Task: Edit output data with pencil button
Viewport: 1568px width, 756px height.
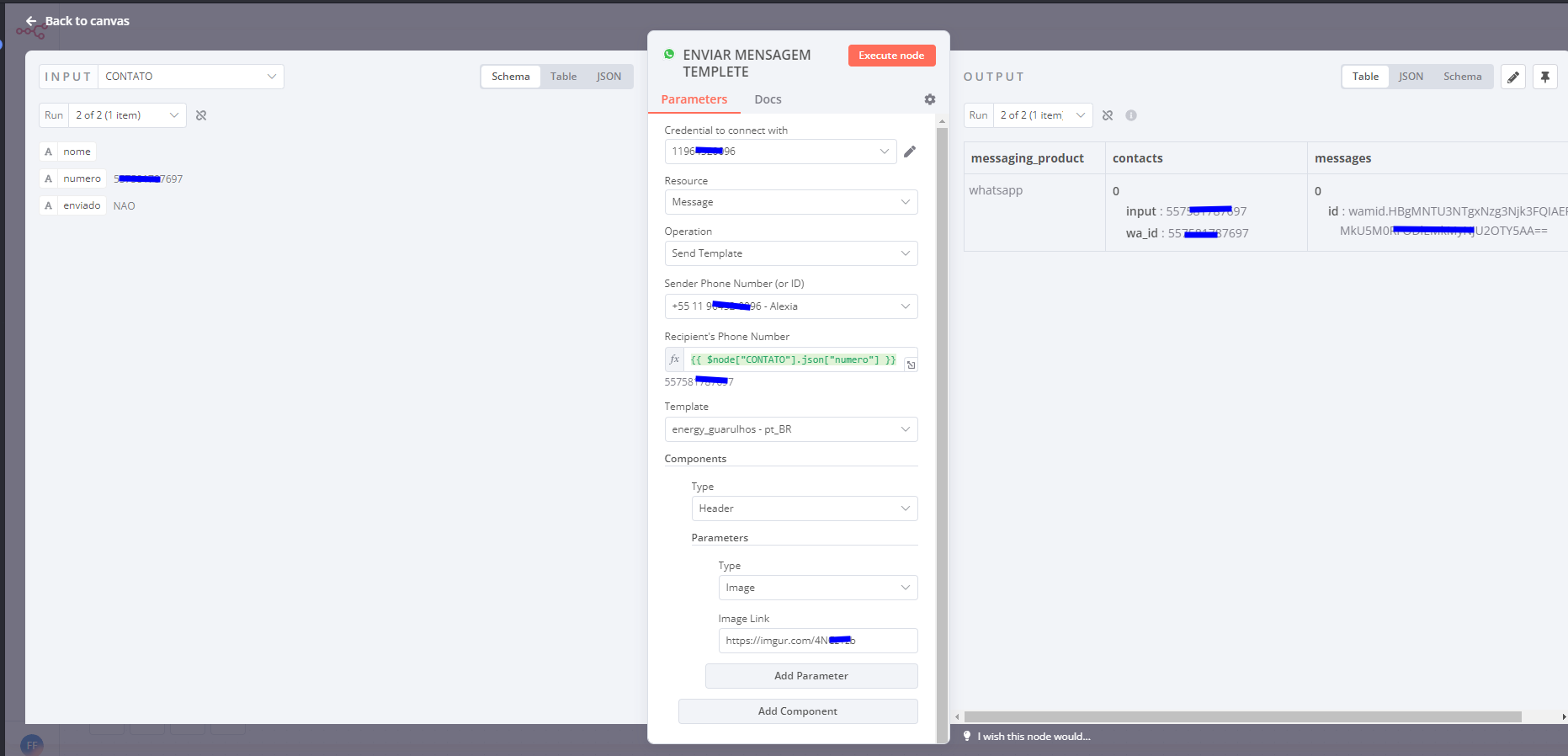Action: pyautogui.click(x=1513, y=77)
